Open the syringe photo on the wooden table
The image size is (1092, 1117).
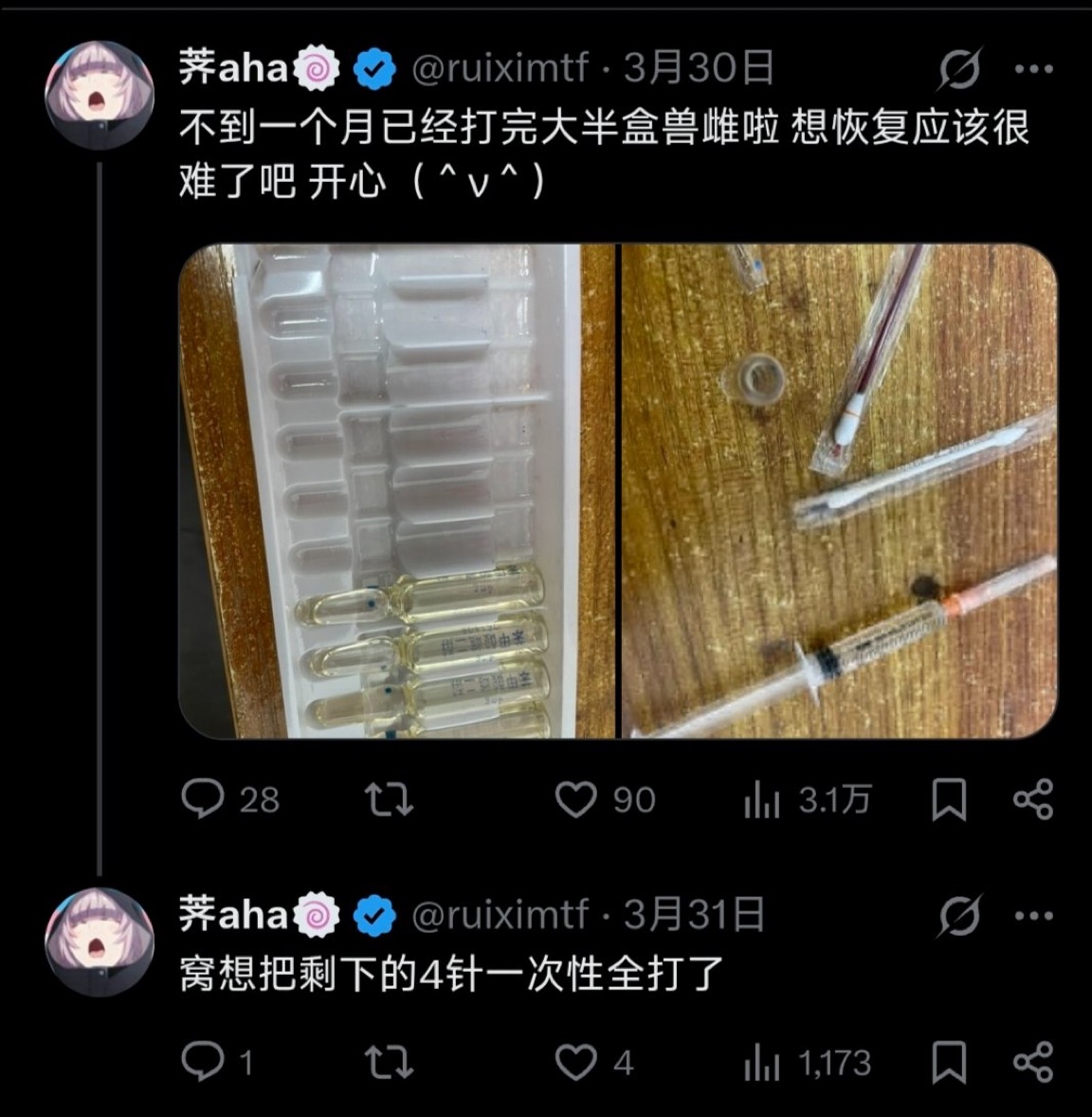pos(839,491)
